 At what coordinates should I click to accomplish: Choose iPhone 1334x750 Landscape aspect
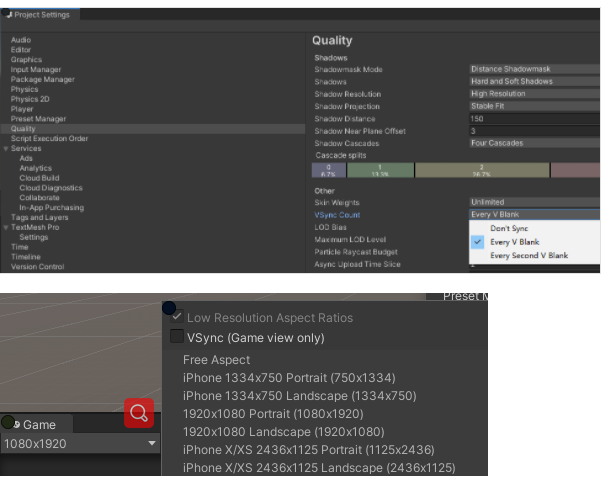click(x=299, y=396)
